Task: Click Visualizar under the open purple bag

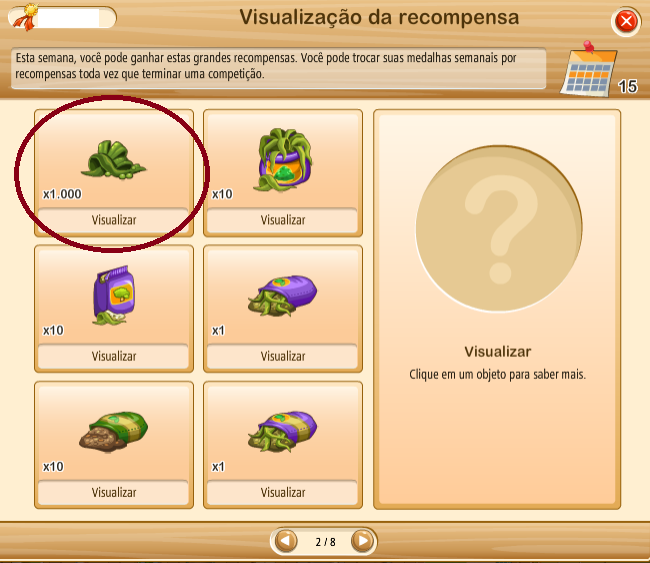Action: pyautogui.click(x=283, y=356)
